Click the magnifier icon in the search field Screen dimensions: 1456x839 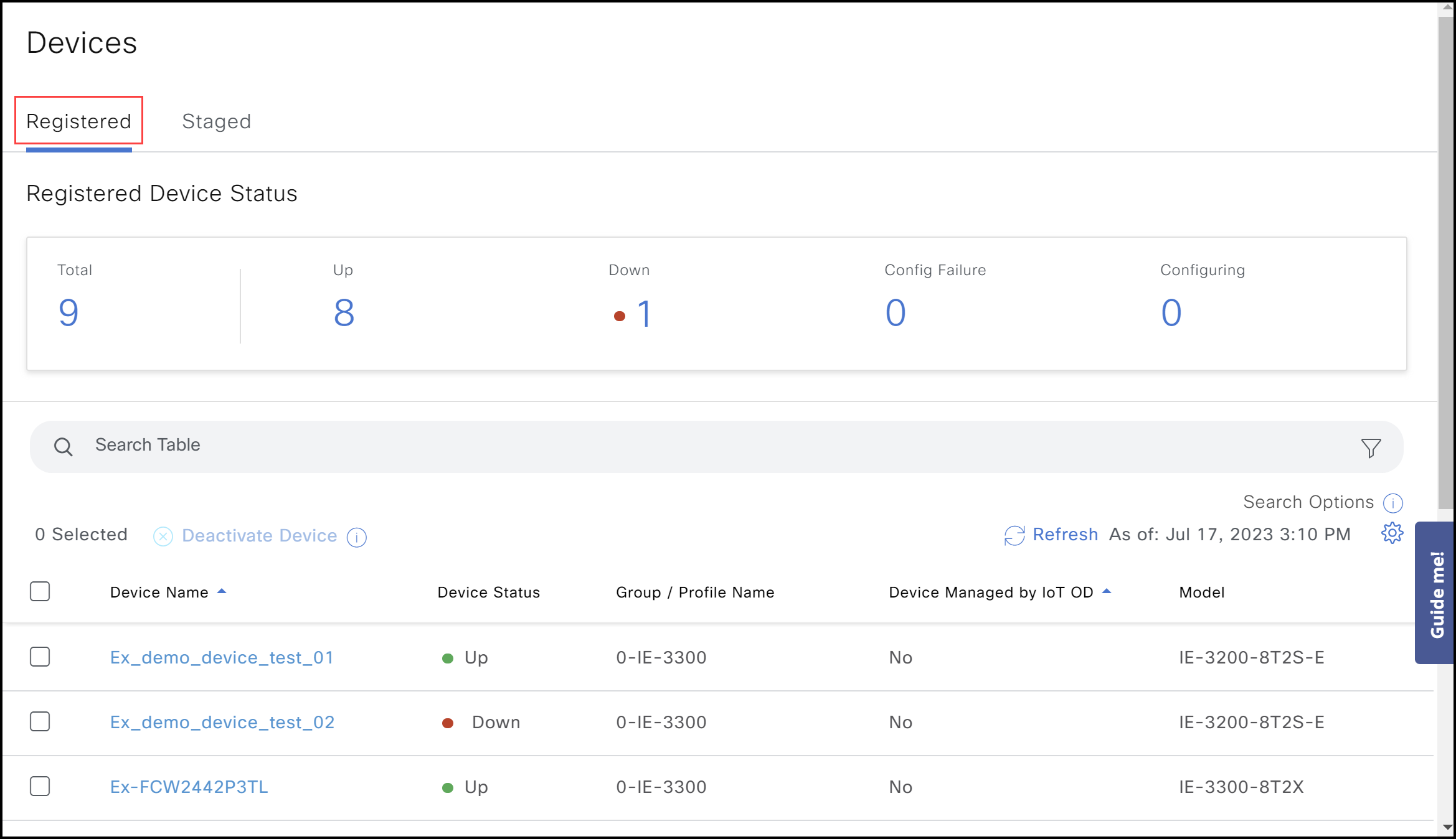click(x=64, y=446)
